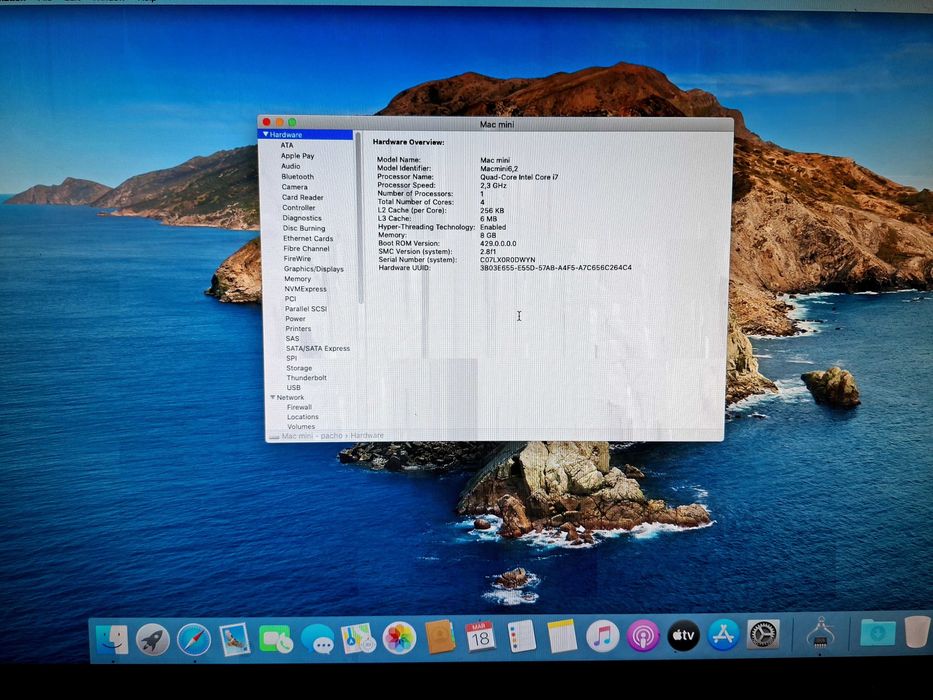Select Bluetooth in the sidebar
Screen dimensions: 933x700
click(298, 177)
